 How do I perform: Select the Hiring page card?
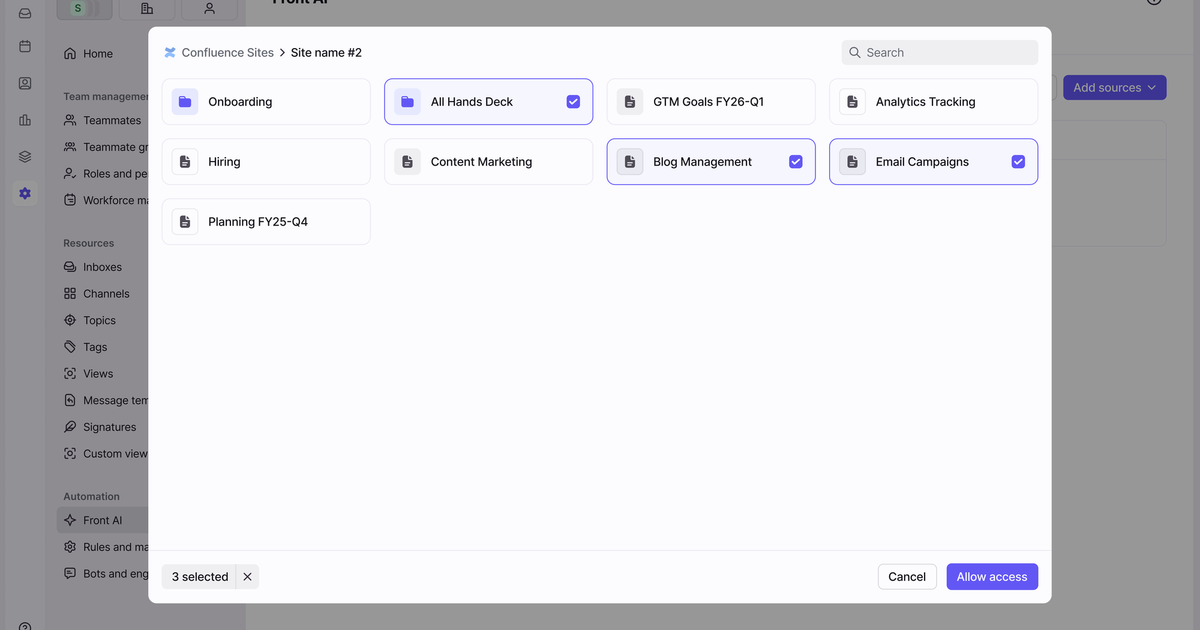tap(266, 162)
